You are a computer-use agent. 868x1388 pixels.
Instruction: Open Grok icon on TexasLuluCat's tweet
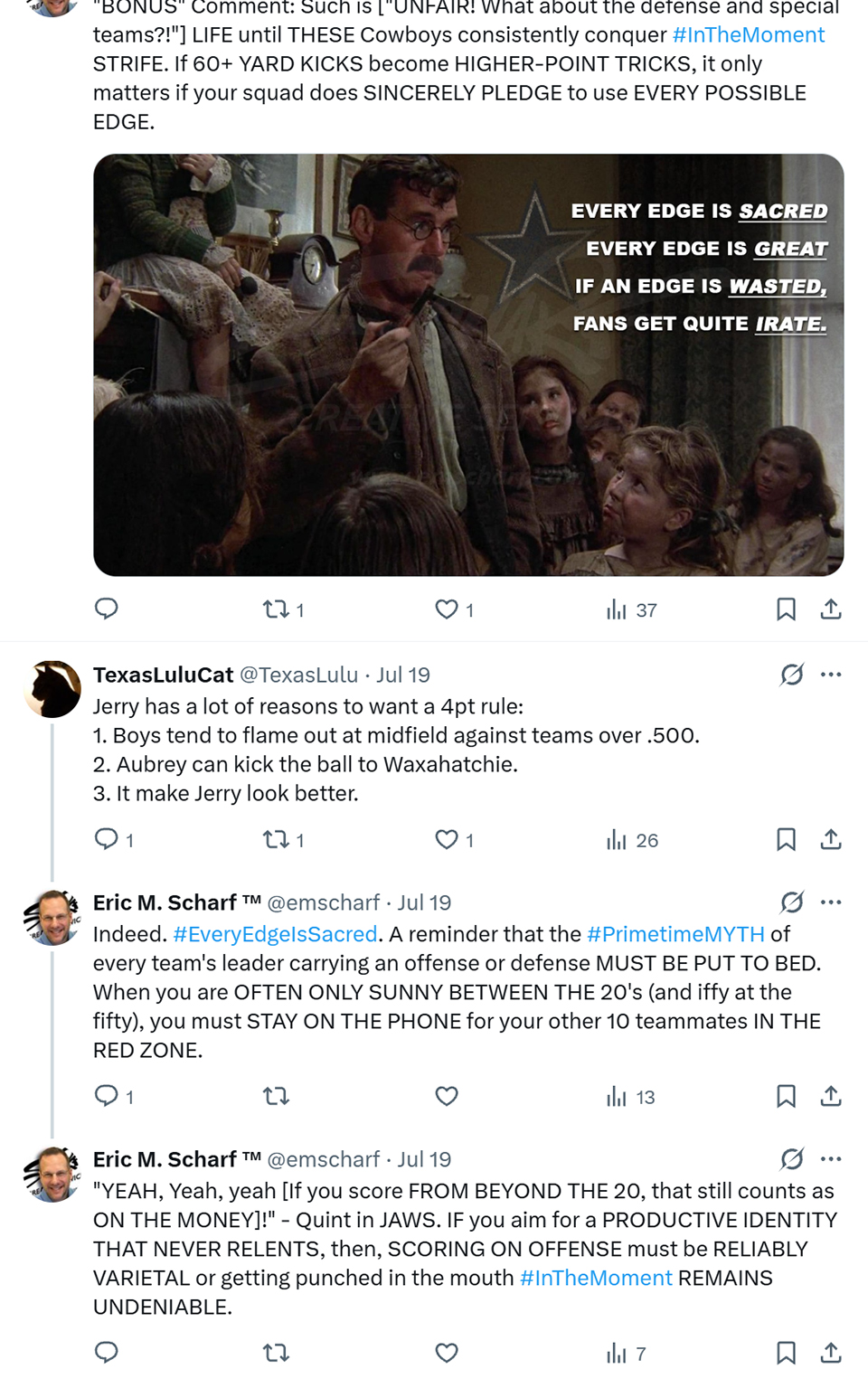coord(792,675)
